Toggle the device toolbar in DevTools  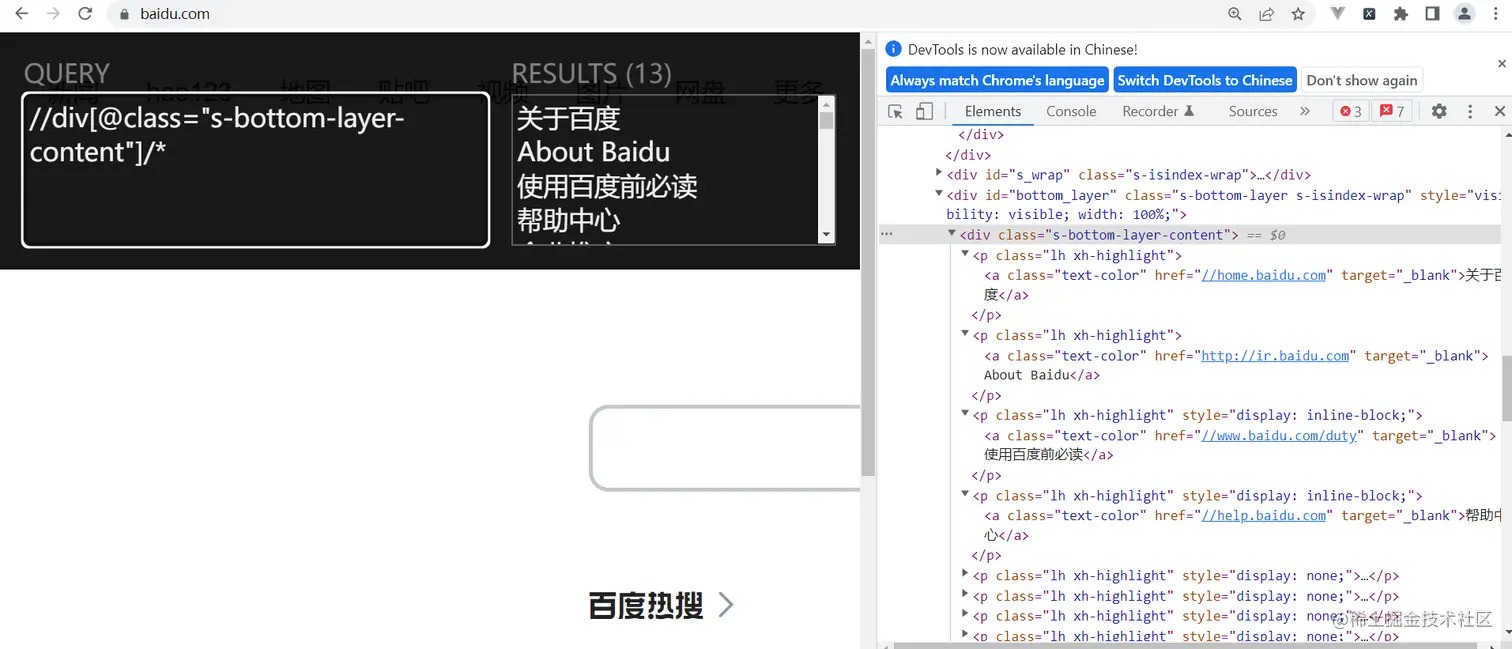(924, 111)
